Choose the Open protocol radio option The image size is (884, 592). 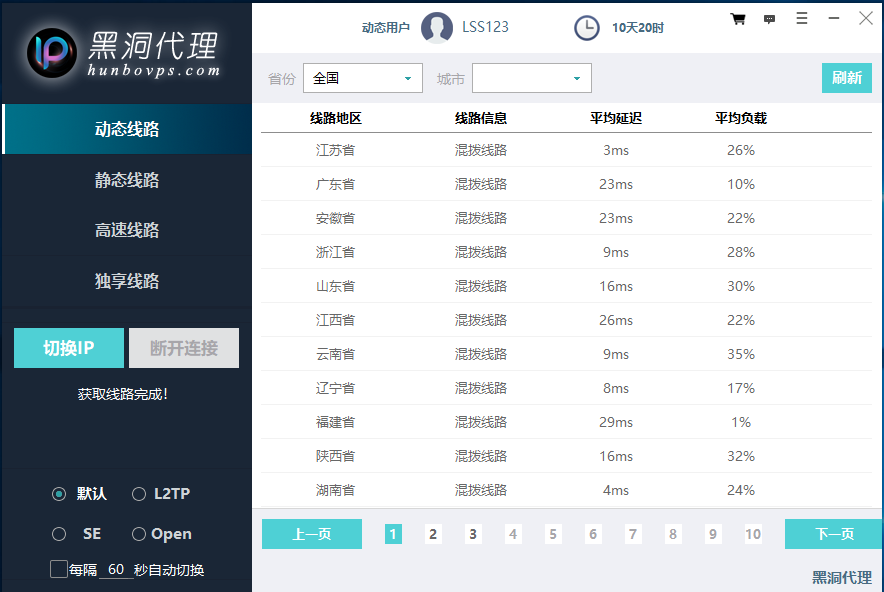pyautogui.click(x=139, y=534)
